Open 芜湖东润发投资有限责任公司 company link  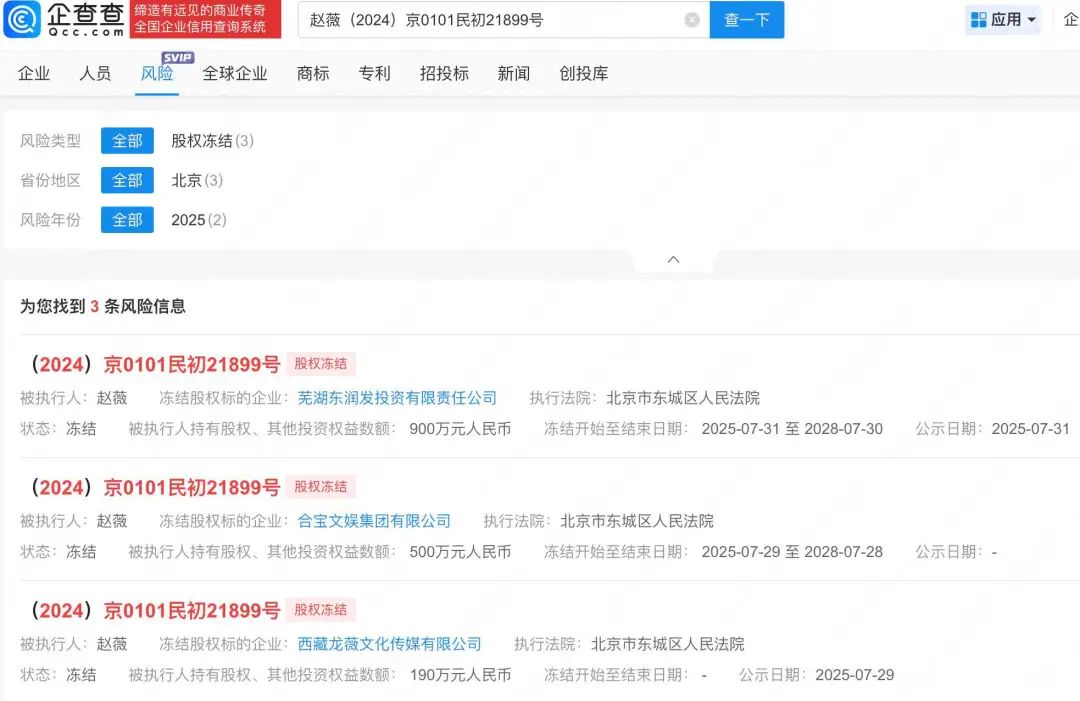tap(397, 398)
